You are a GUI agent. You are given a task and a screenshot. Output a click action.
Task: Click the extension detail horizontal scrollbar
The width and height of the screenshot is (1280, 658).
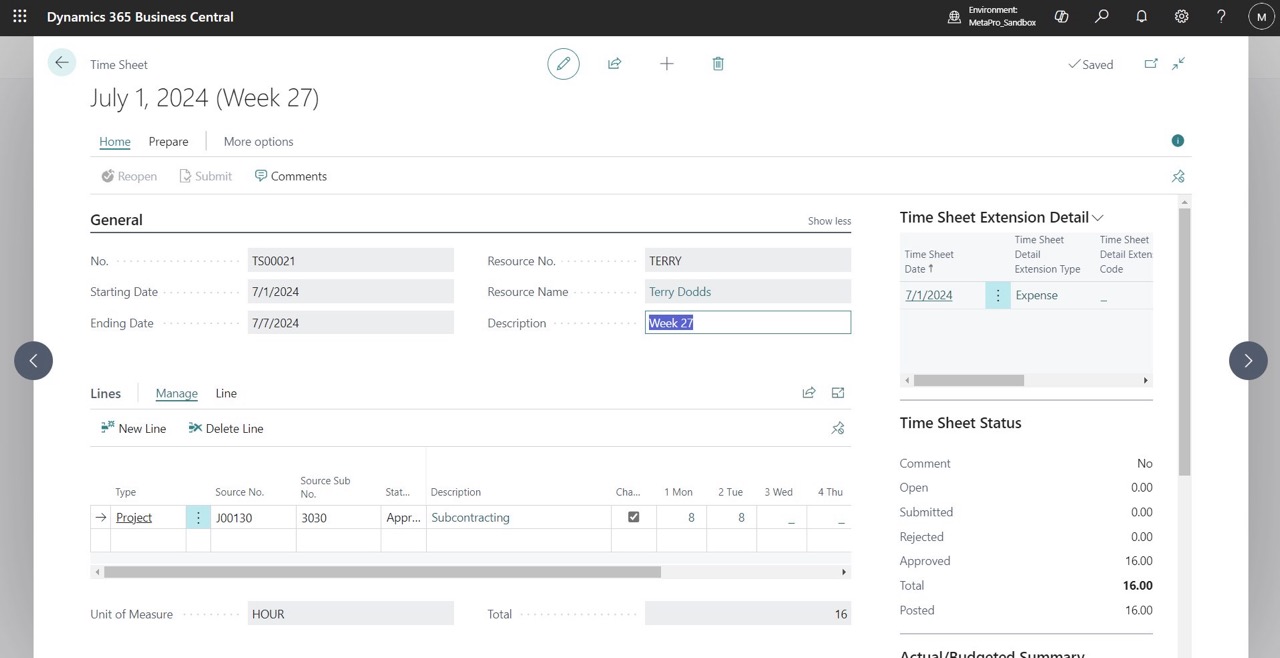969,380
